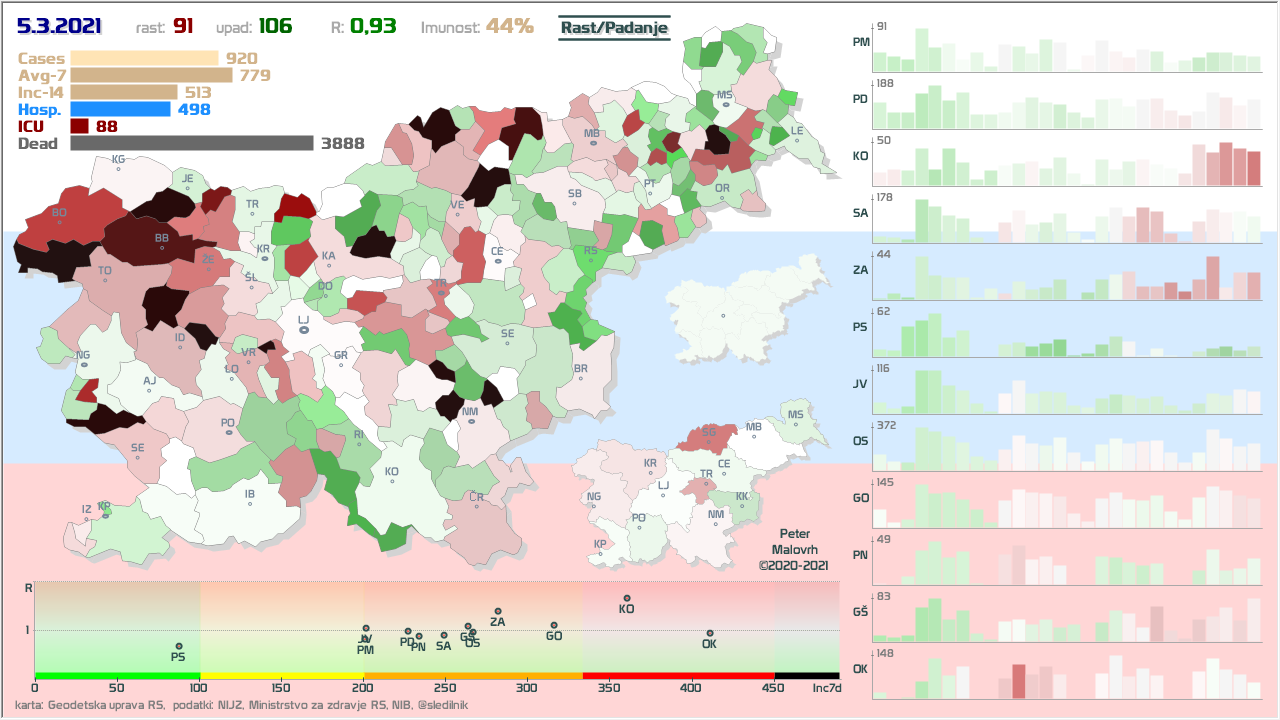Toggle the Dead legend label
This screenshot has width=1280, height=720.
click(x=38, y=144)
